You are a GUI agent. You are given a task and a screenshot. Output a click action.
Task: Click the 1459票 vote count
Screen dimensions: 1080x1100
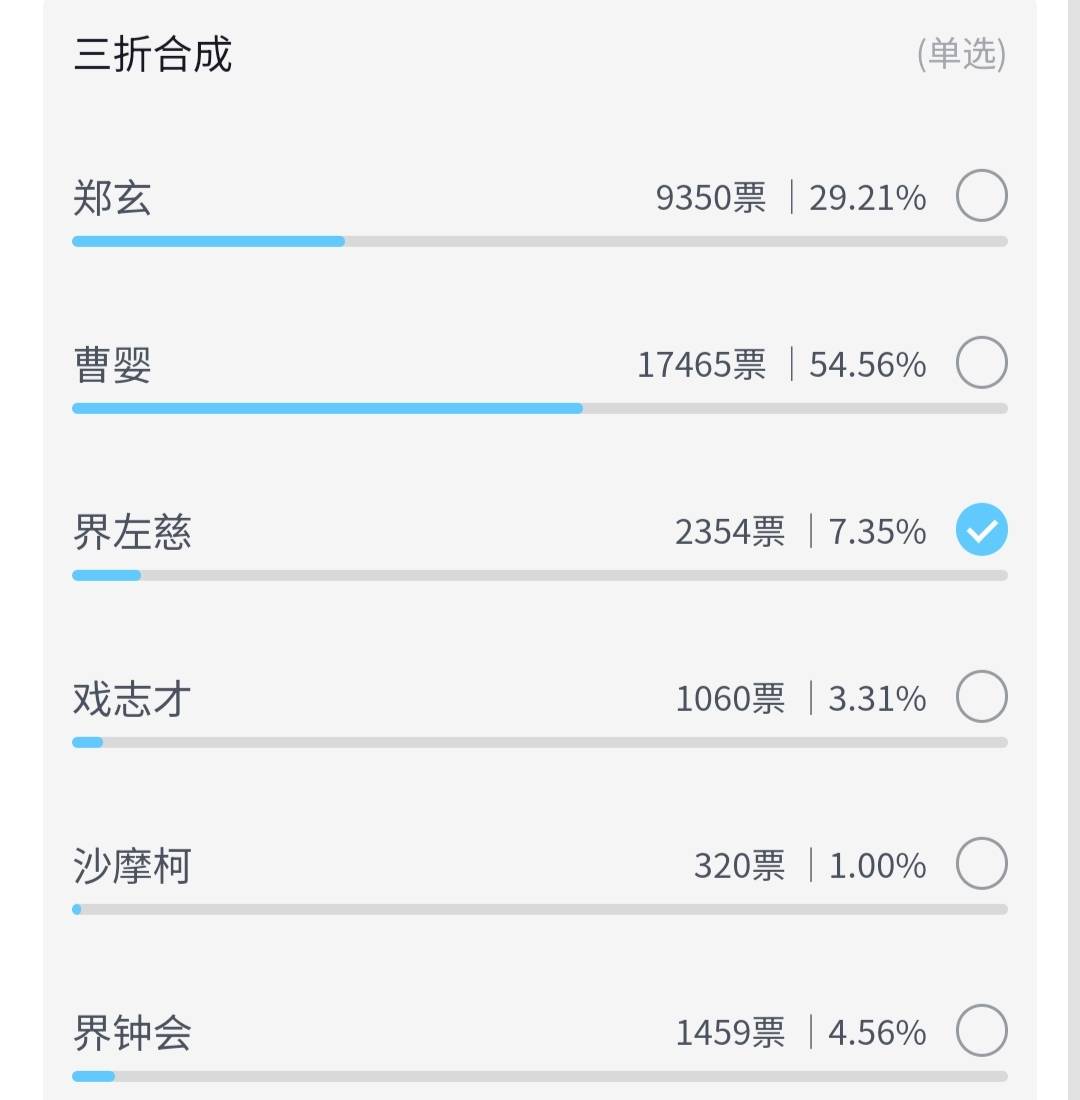(730, 1033)
